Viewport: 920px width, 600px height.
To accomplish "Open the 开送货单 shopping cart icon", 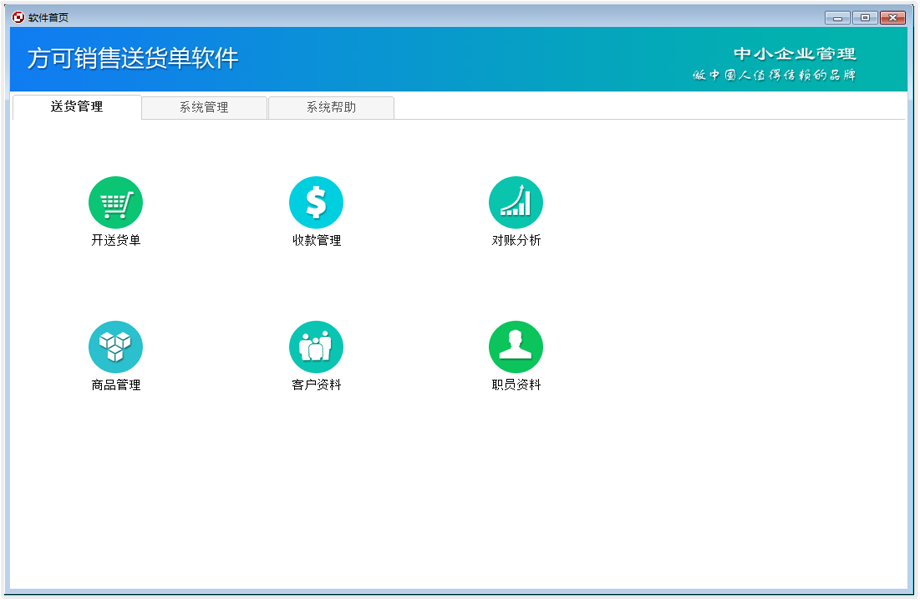I will click(116, 201).
